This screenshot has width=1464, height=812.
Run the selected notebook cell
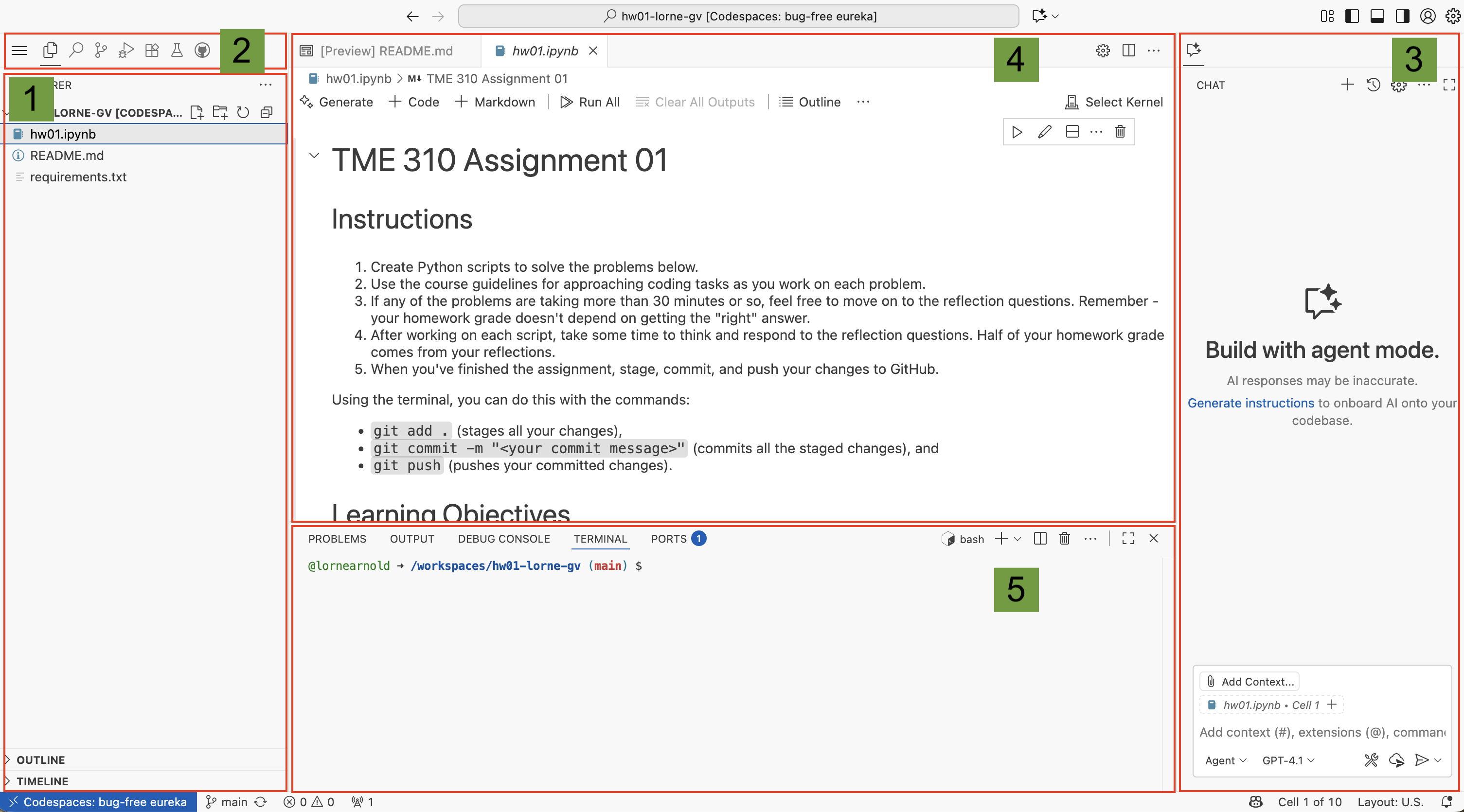click(x=1017, y=132)
